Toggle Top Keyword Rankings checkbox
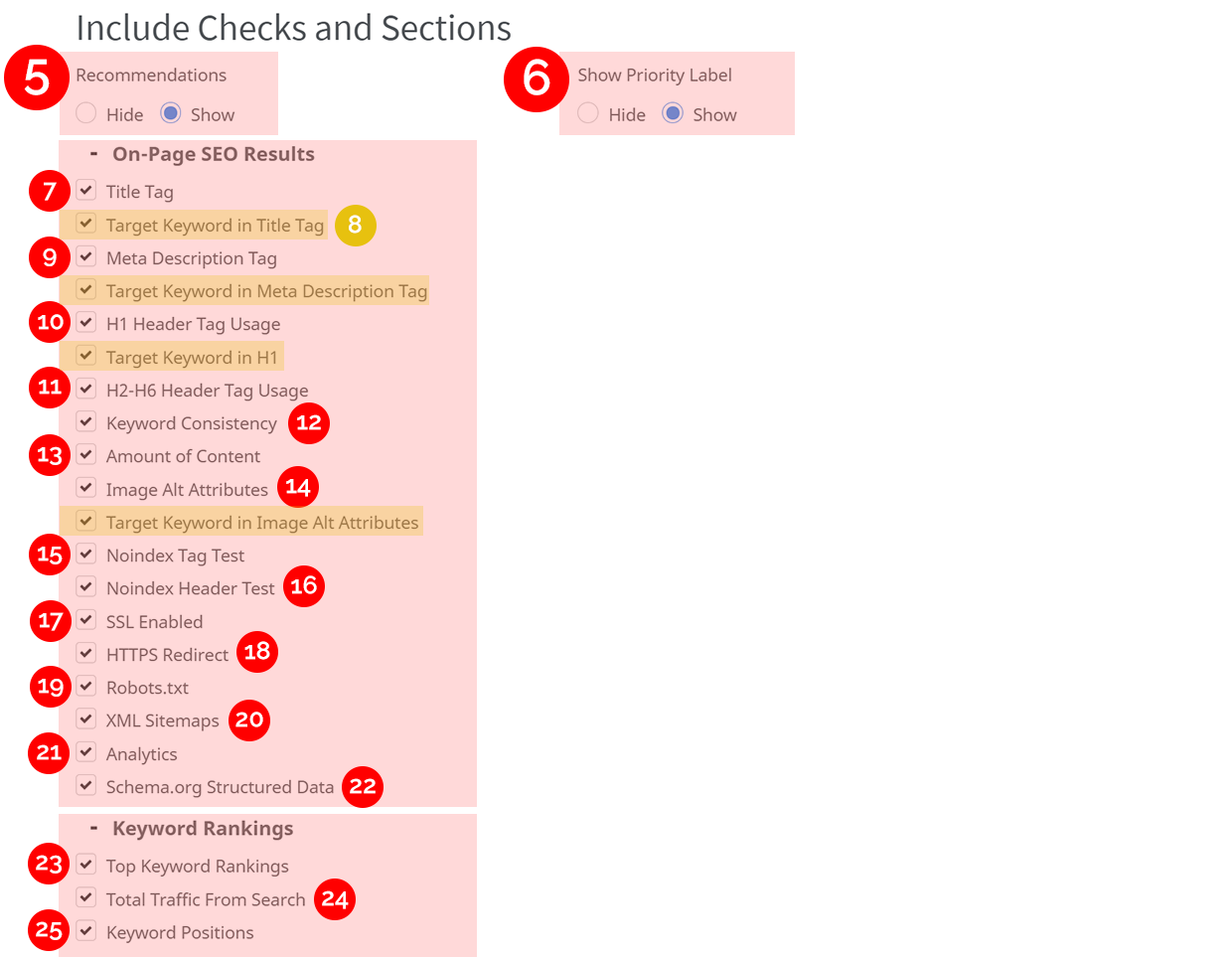This screenshot has width=1232, height=959. click(86, 865)
